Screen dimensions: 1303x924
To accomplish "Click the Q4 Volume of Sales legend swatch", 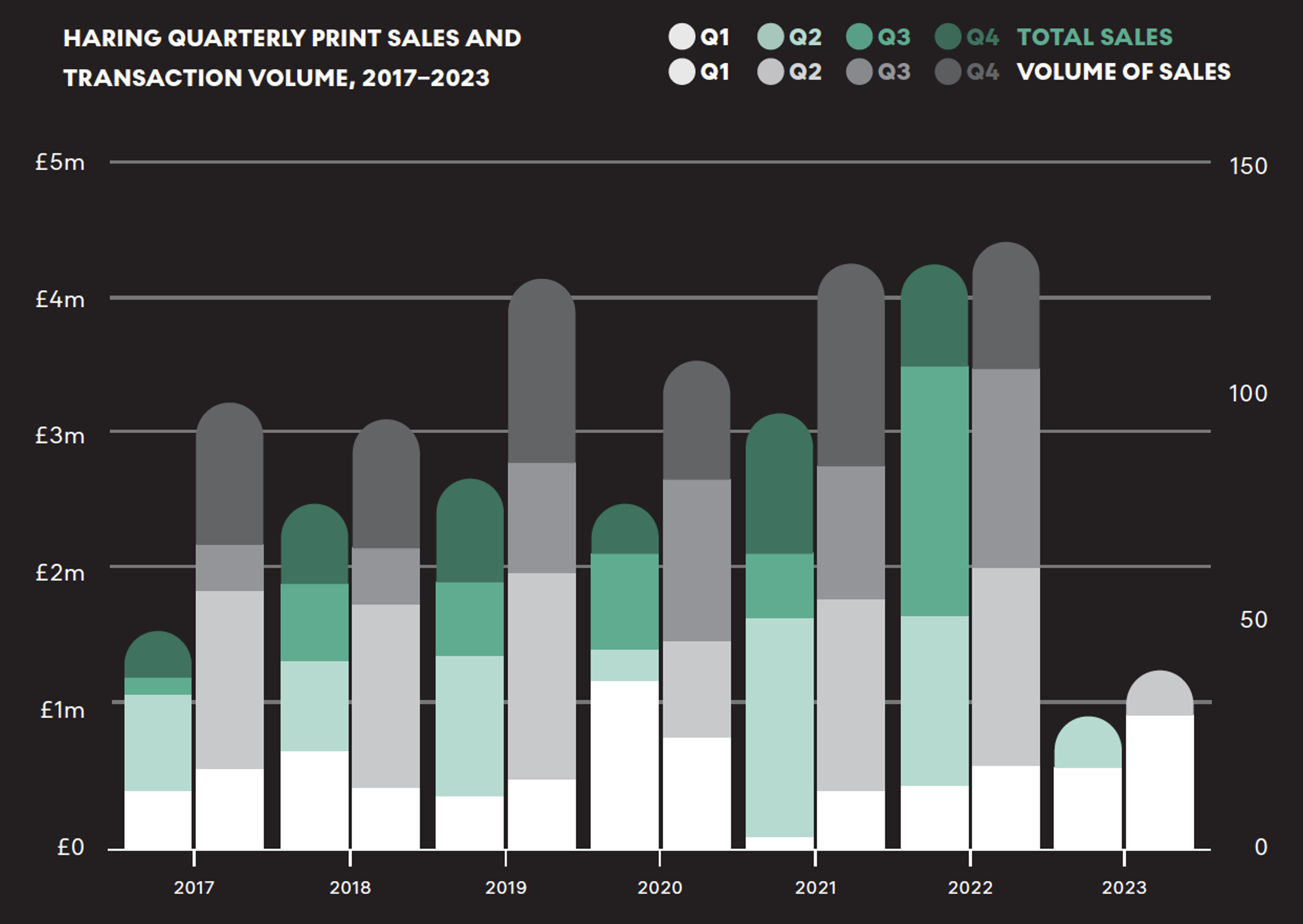I will 948,72.
